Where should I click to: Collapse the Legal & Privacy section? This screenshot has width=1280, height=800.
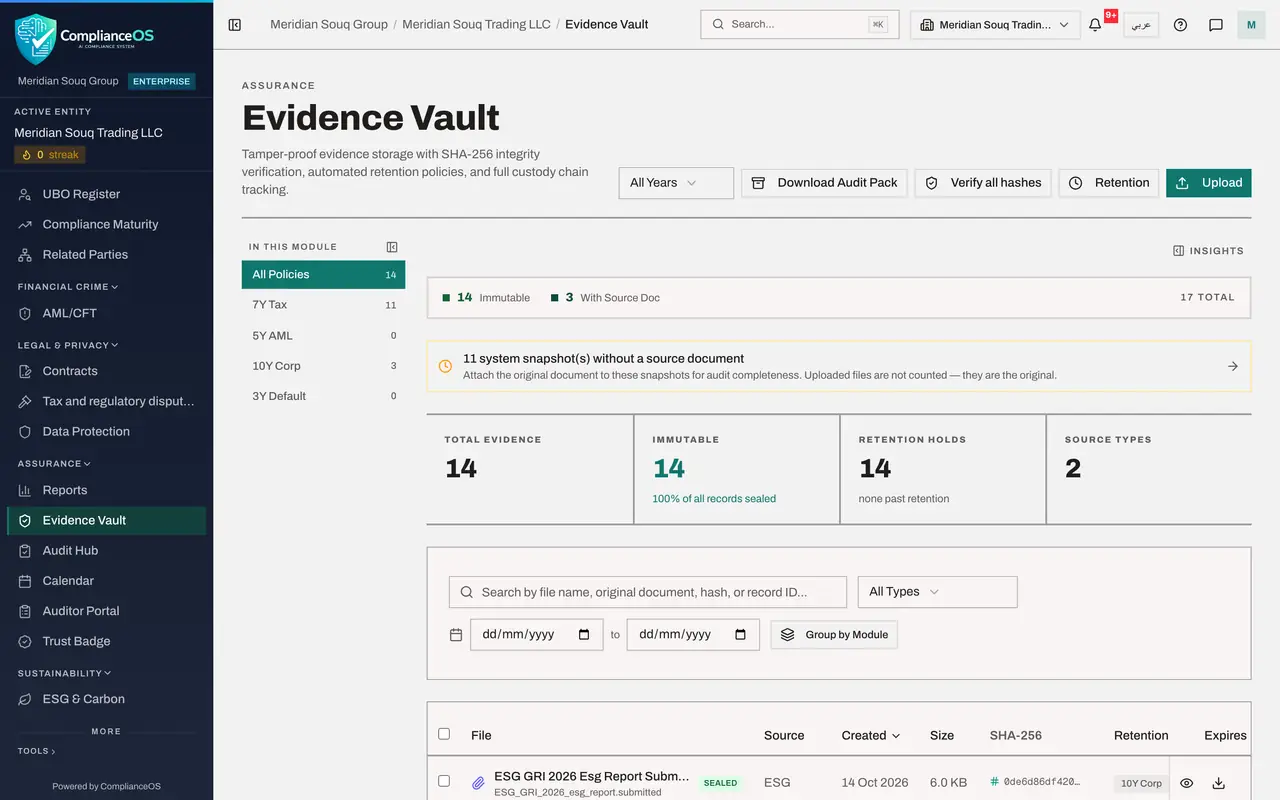[68, 345]
